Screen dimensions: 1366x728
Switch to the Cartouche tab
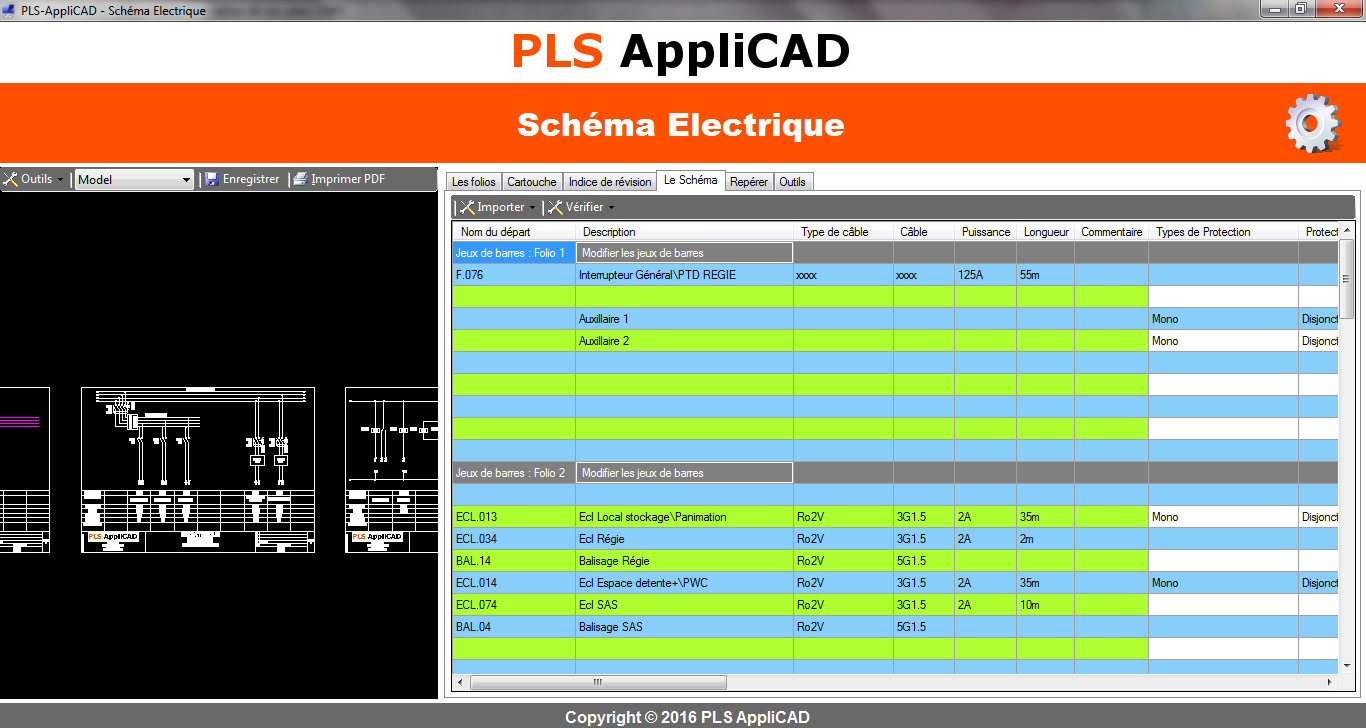click(x=532, y=182)
